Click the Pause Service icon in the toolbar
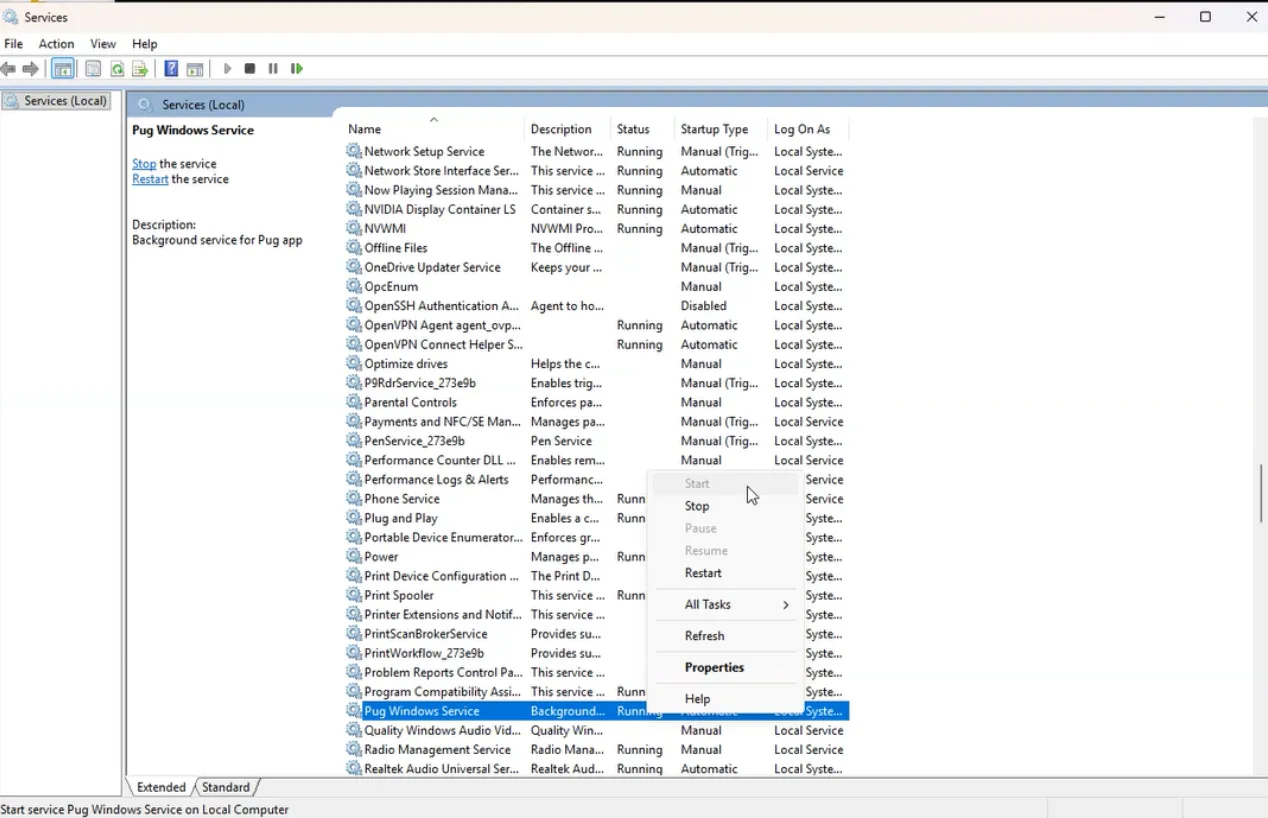 pyautogui.click(x=273, y=69)
